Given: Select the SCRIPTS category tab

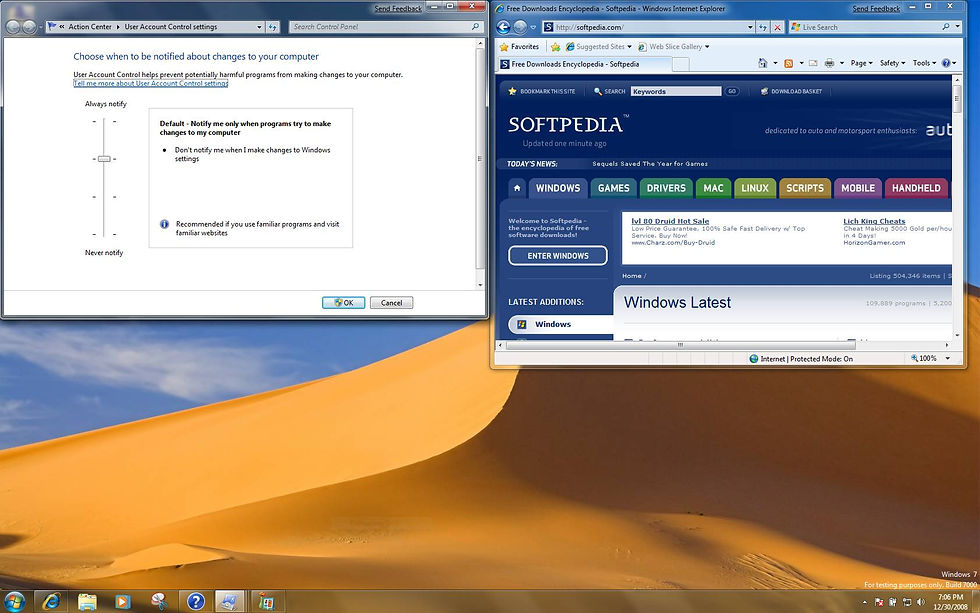Looking at the screenshot, I should (x=805, y=188).
